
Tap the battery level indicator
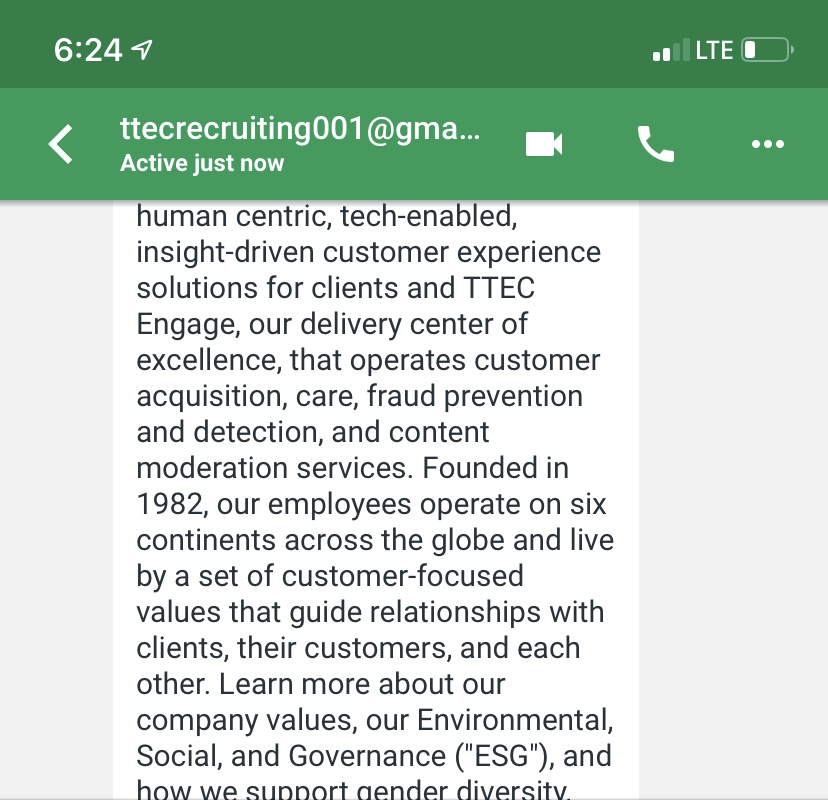coord(768,50)
